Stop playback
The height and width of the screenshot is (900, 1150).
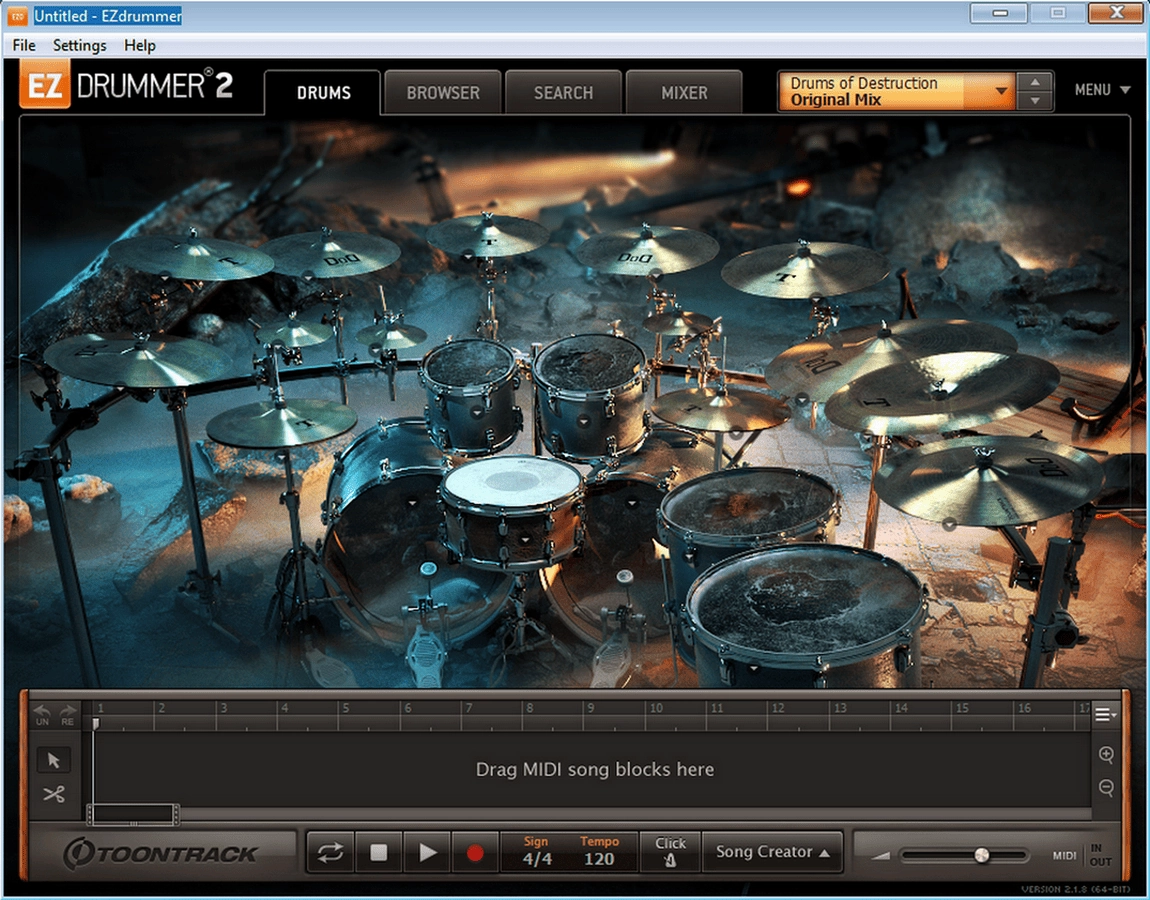pyautogui.click(x=378, y=852)
